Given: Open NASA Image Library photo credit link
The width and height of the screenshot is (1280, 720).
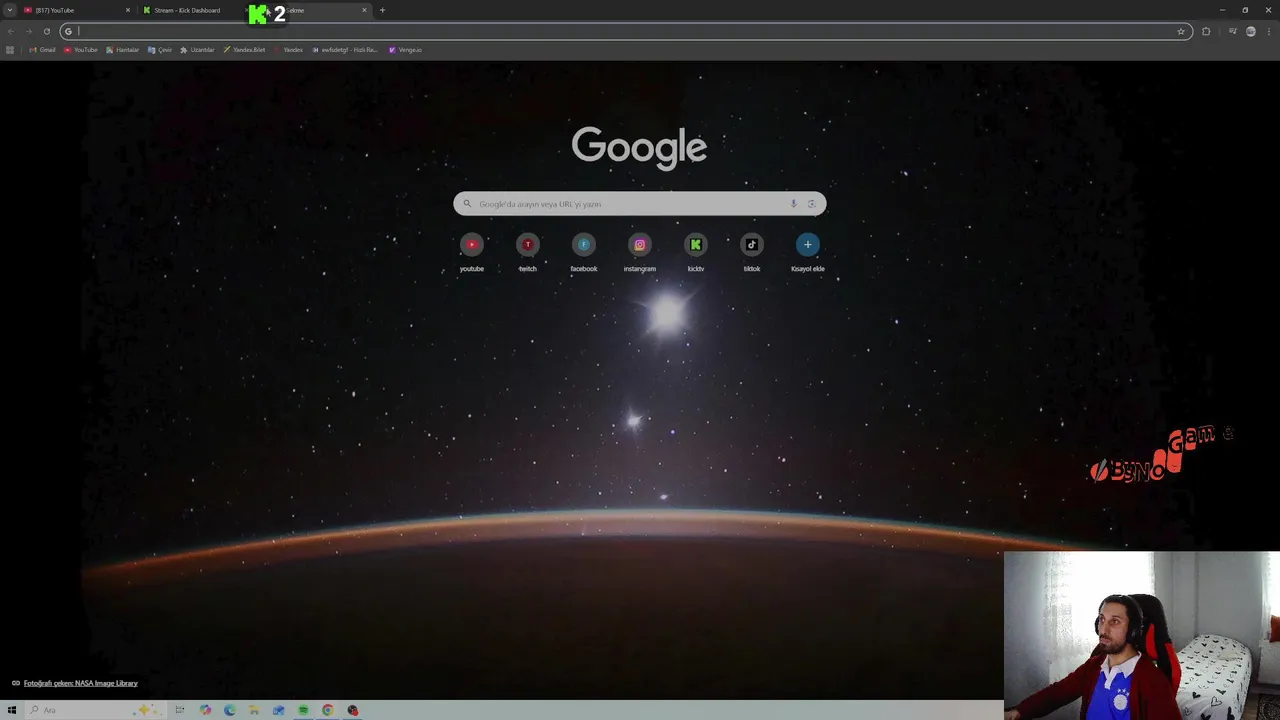Looking at the screenshot, I should click(80, 683).
